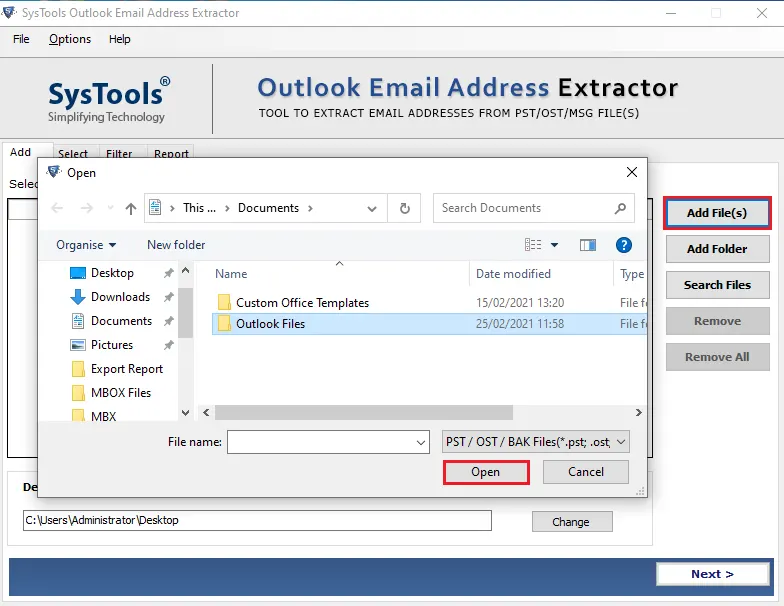Click New folder in the dialog toolbar
Image resolution: width=784 pixels, height=606 pixels.
pos(176,245)
